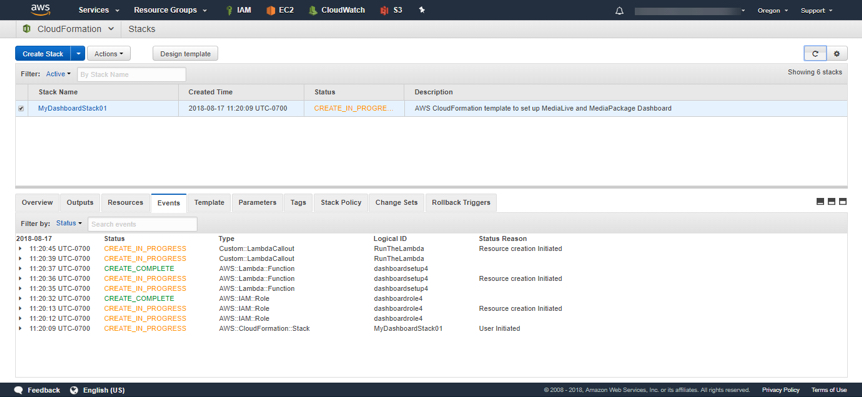Screen dimensions: 862x397
Task: Click the pin shortcuts icon
Action: point(422,10)
